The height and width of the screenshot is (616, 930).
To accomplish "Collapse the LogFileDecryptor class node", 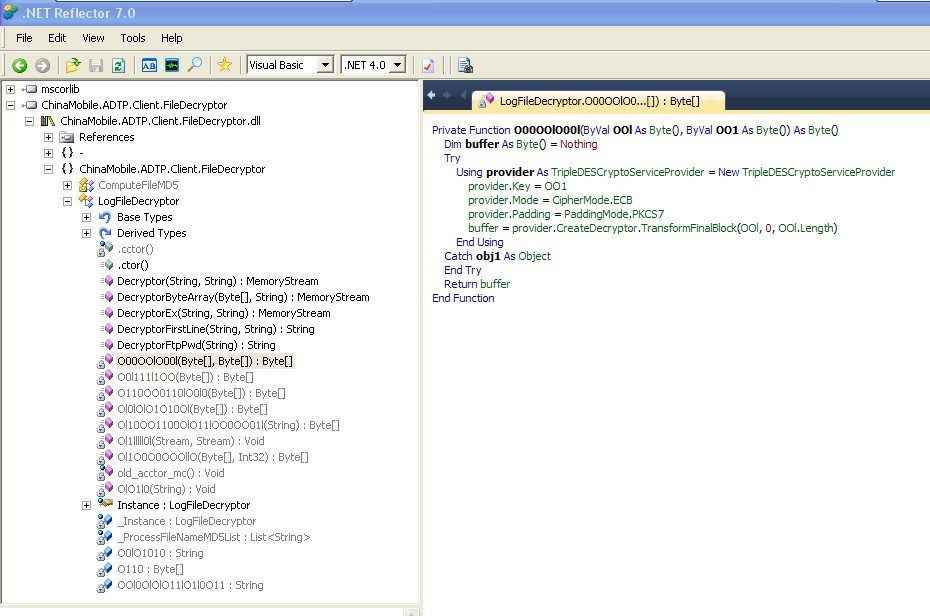I will click(67, 201).
